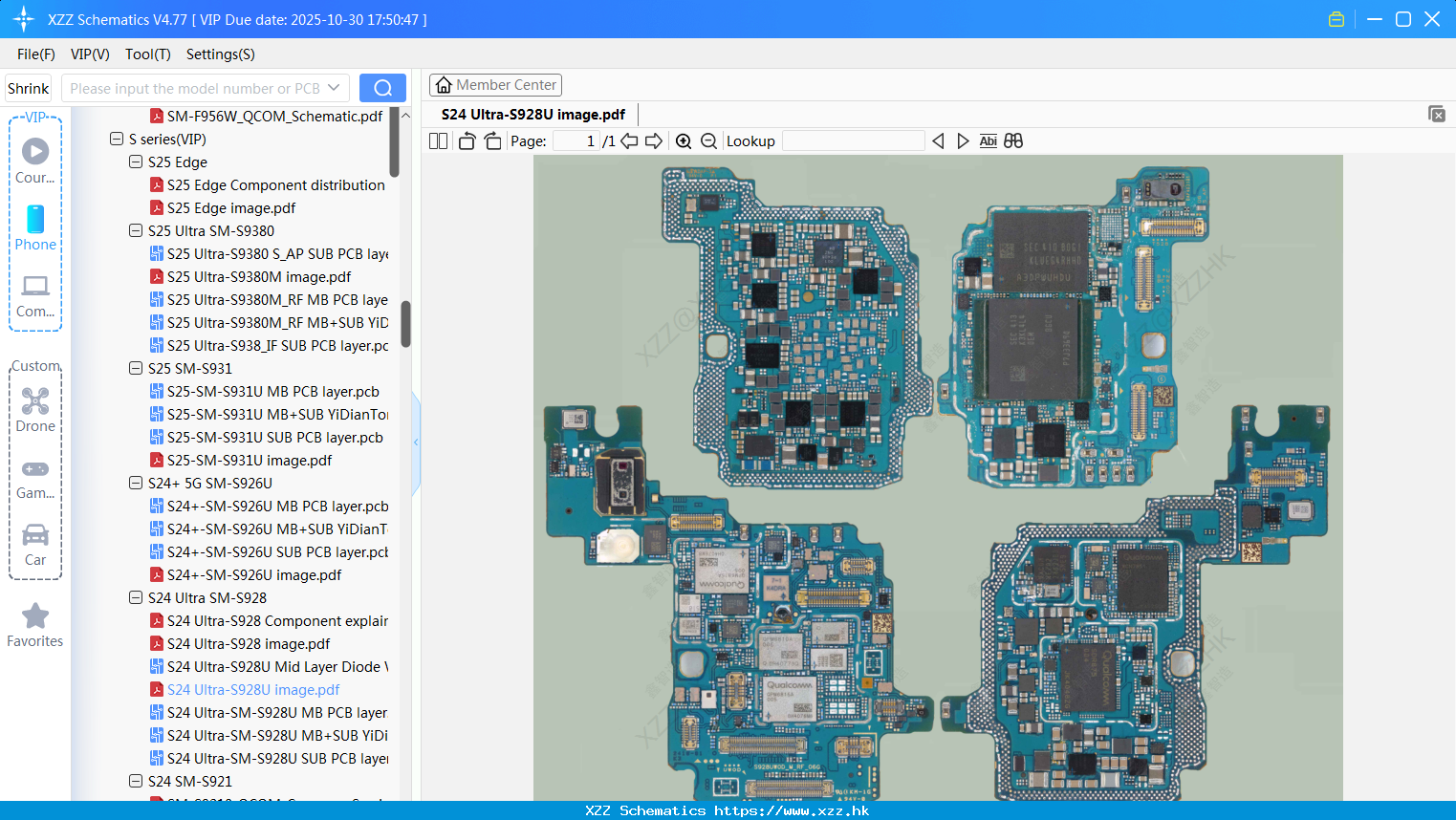The width and height of the screenshot is (1456, 820).
Task: Go to next page arrow
Action: tap(654, 140)
